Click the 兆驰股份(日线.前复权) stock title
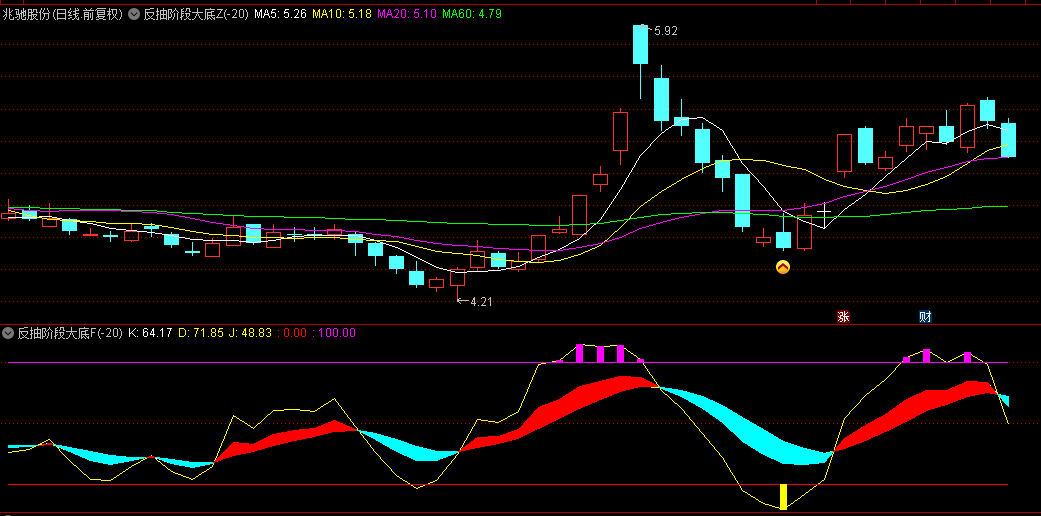The height and width of the screenshot is (516, 1041). click(x=63, y=15)
